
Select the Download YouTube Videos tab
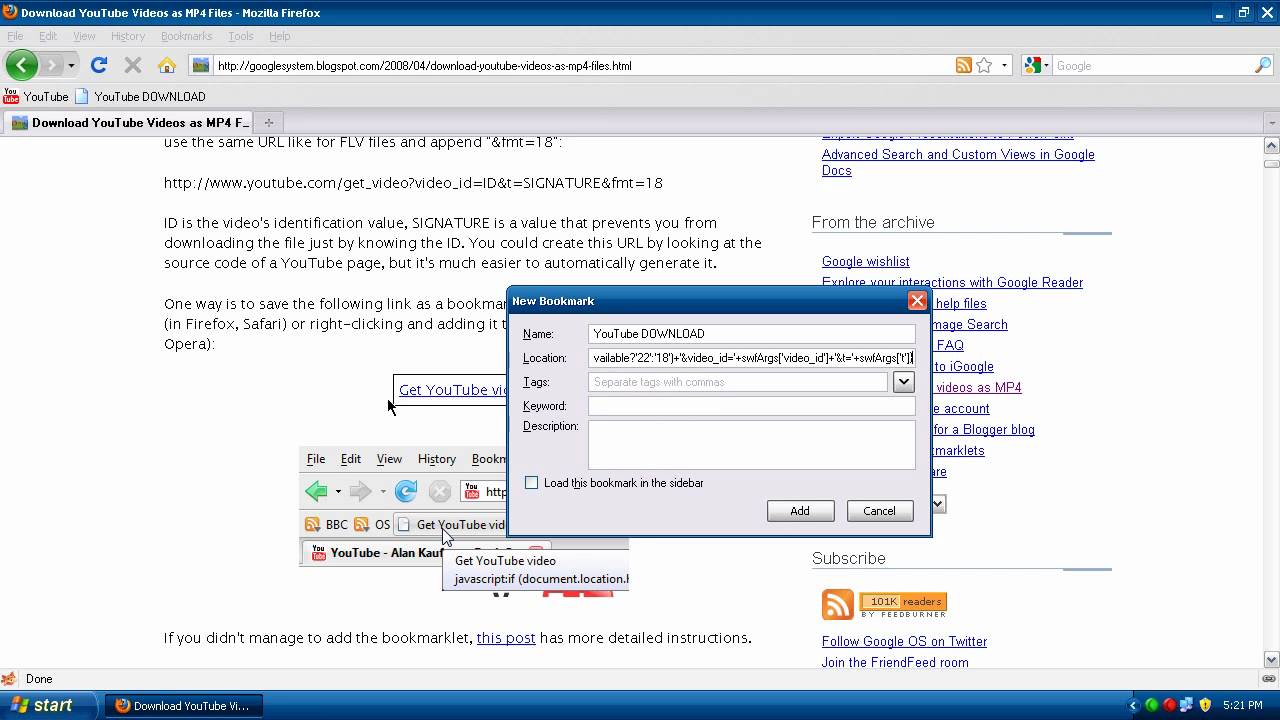pos(130,123)
